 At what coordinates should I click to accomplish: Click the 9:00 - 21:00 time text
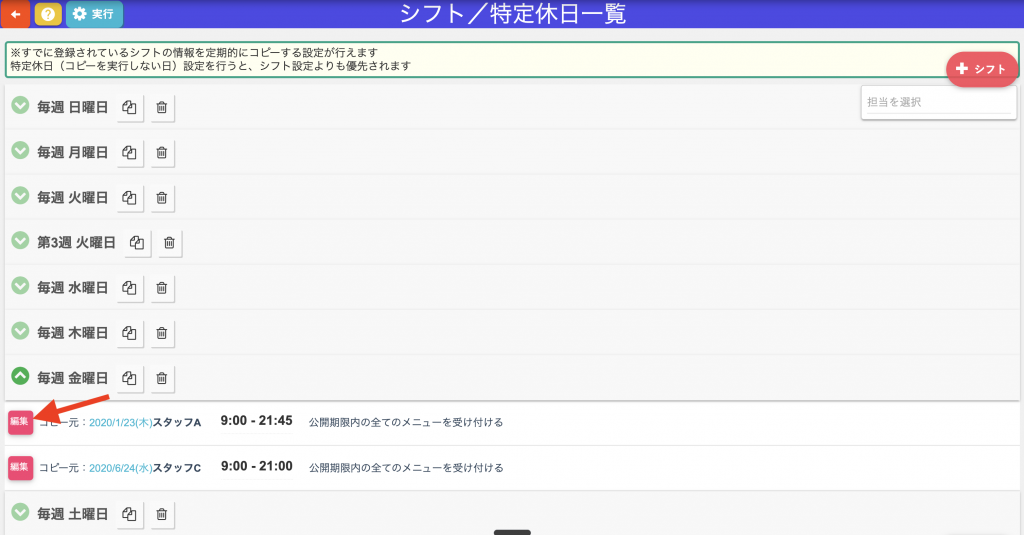click(x=256, y=466)
